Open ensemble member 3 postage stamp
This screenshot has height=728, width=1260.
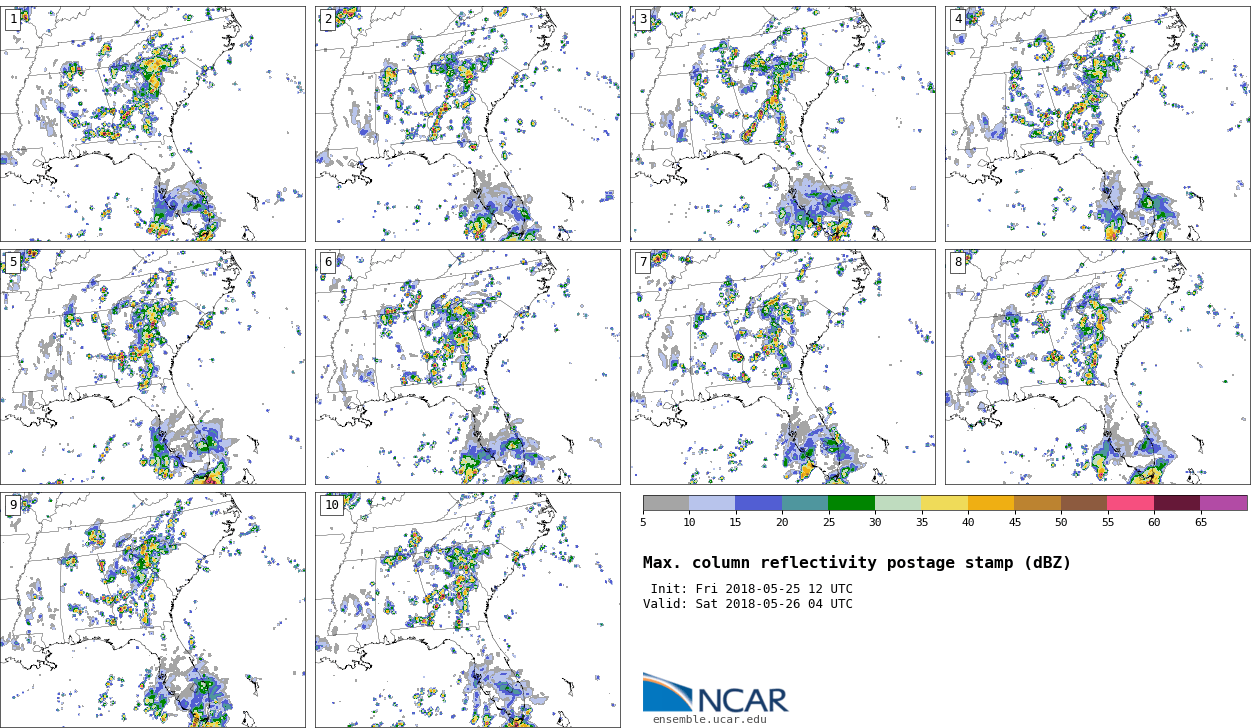(x=782, y=124)
